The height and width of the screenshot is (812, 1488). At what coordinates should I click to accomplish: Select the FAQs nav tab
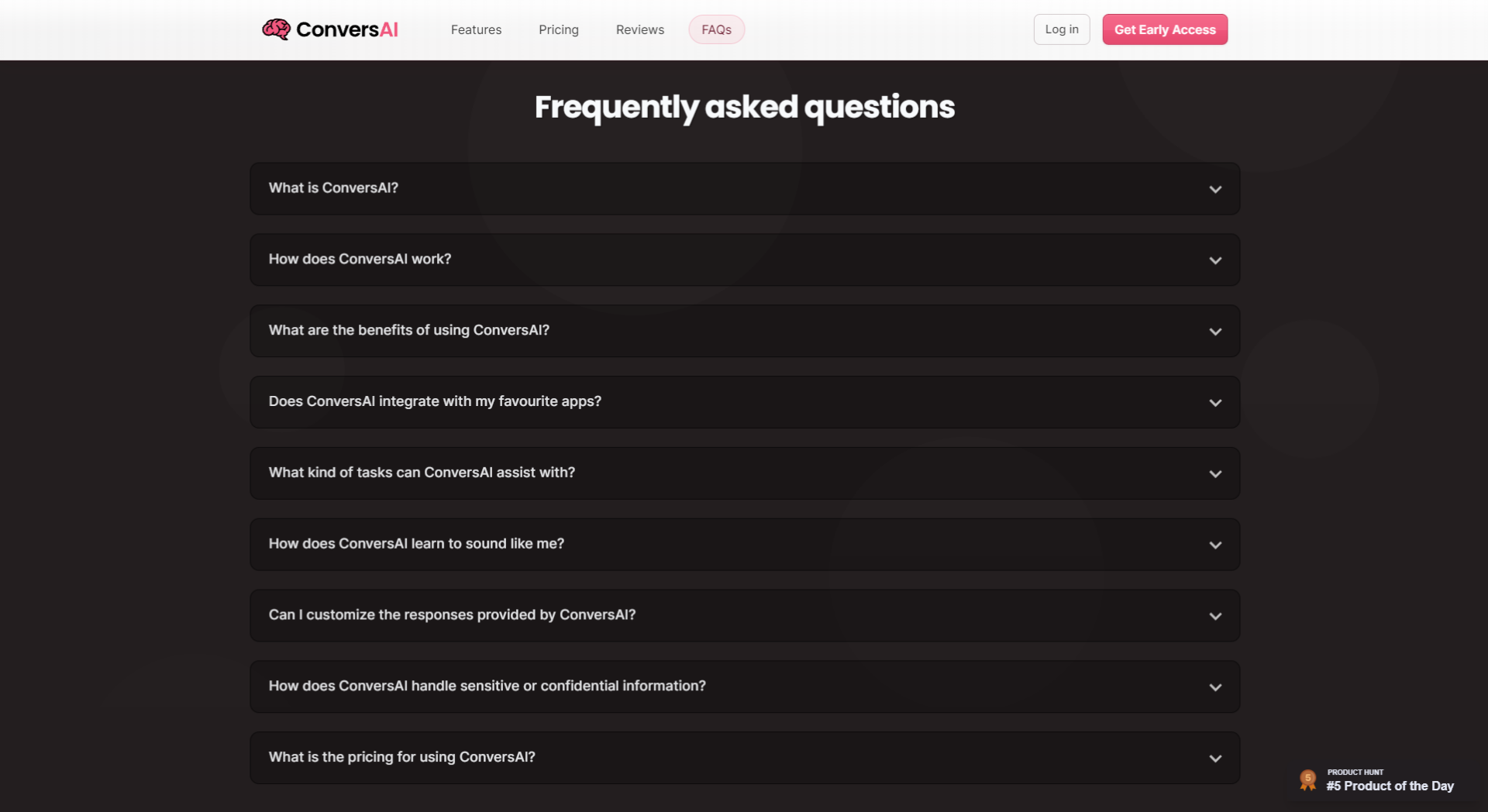pyautogui.click(x=716, y=29)
